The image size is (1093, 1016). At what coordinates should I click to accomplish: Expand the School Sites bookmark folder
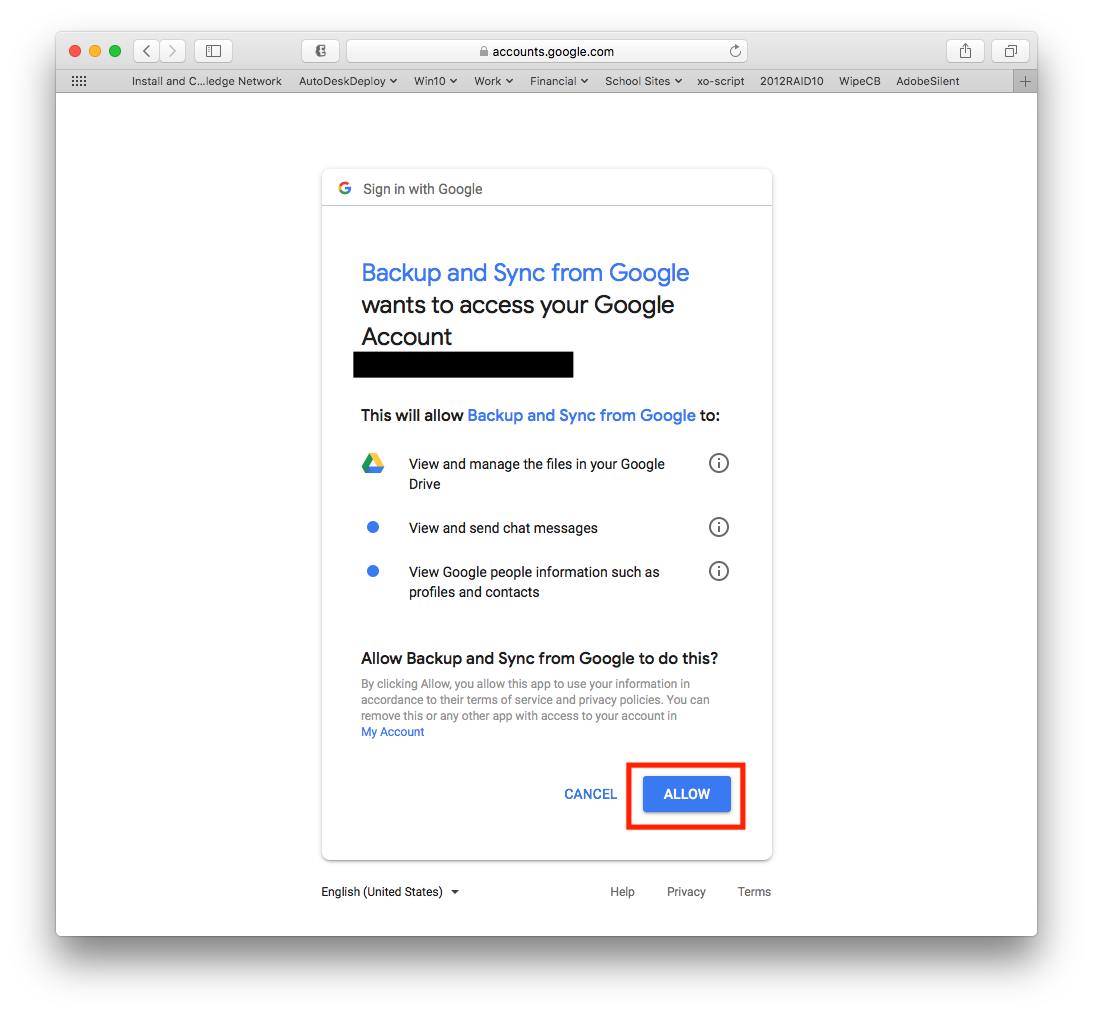(643, 81)
